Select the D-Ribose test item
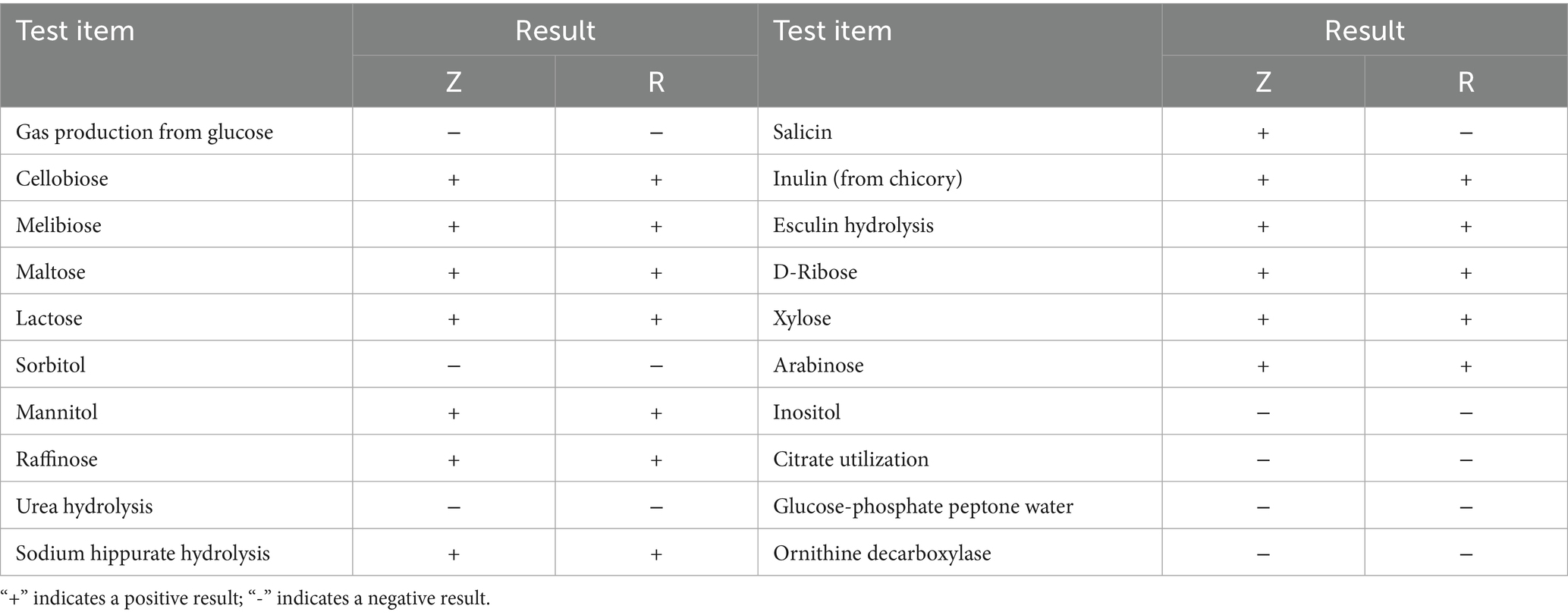 tap(815, 271)
